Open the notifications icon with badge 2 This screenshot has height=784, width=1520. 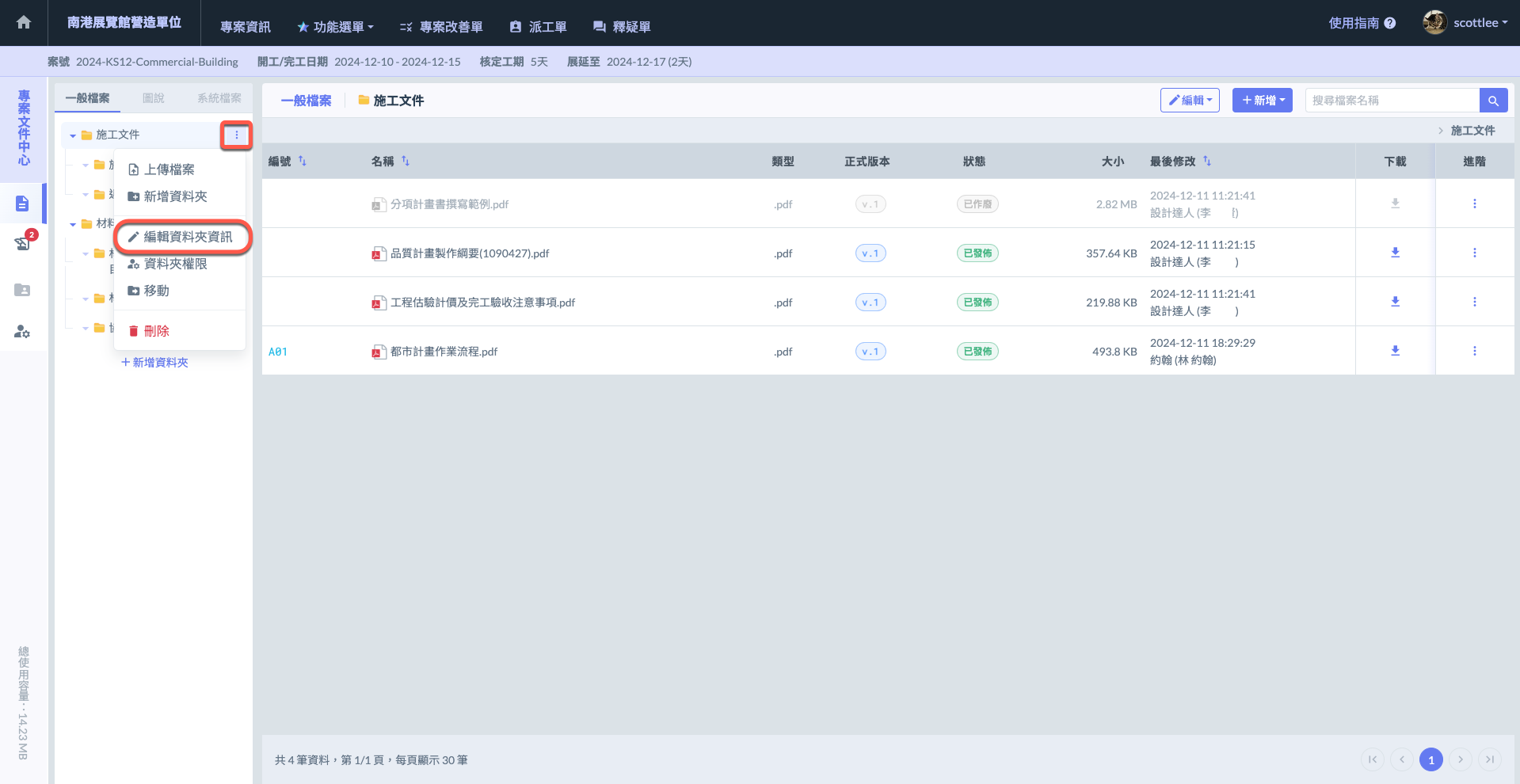click(x=23, y=243)
